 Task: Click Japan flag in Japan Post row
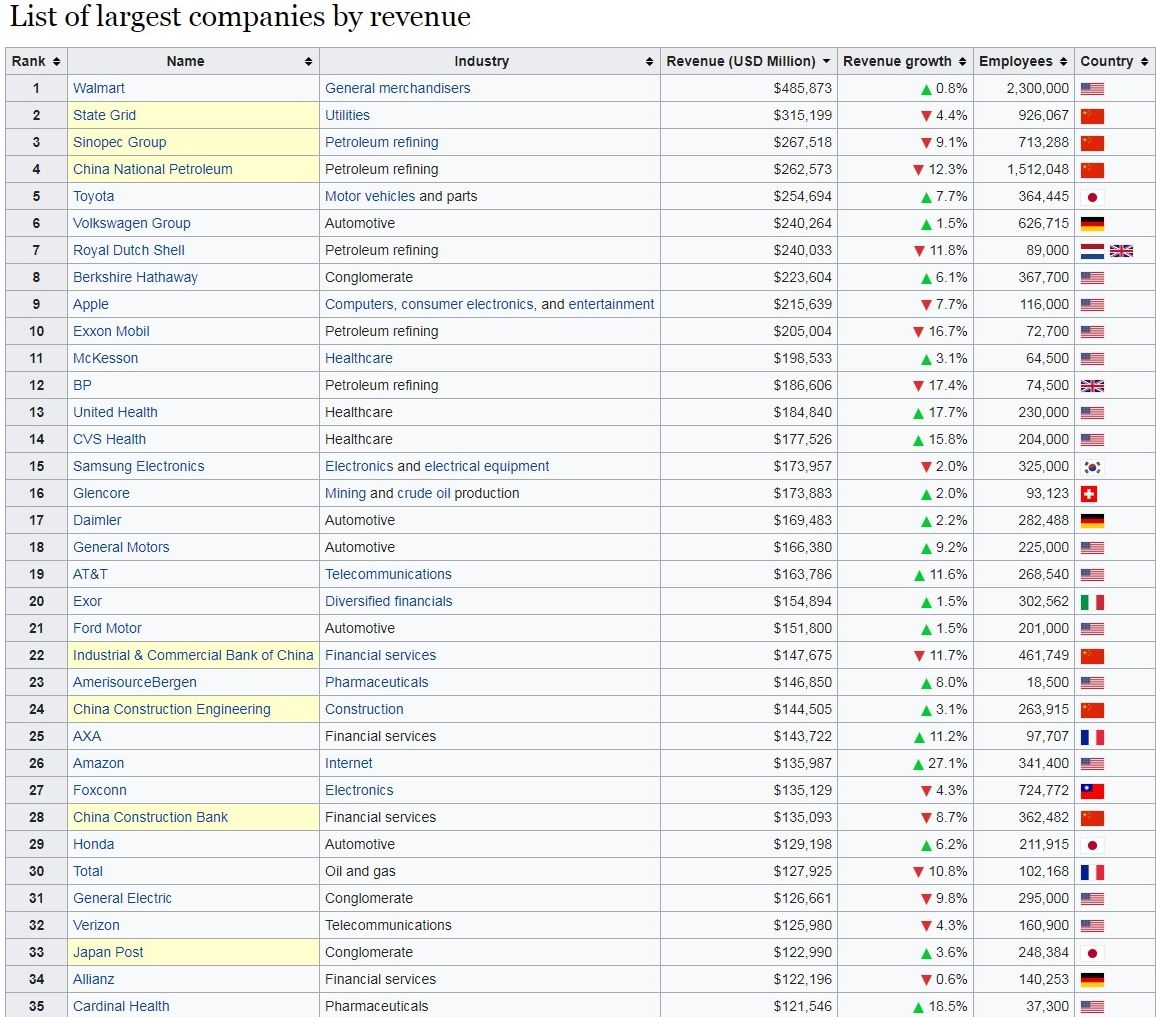pos(1092,954)
